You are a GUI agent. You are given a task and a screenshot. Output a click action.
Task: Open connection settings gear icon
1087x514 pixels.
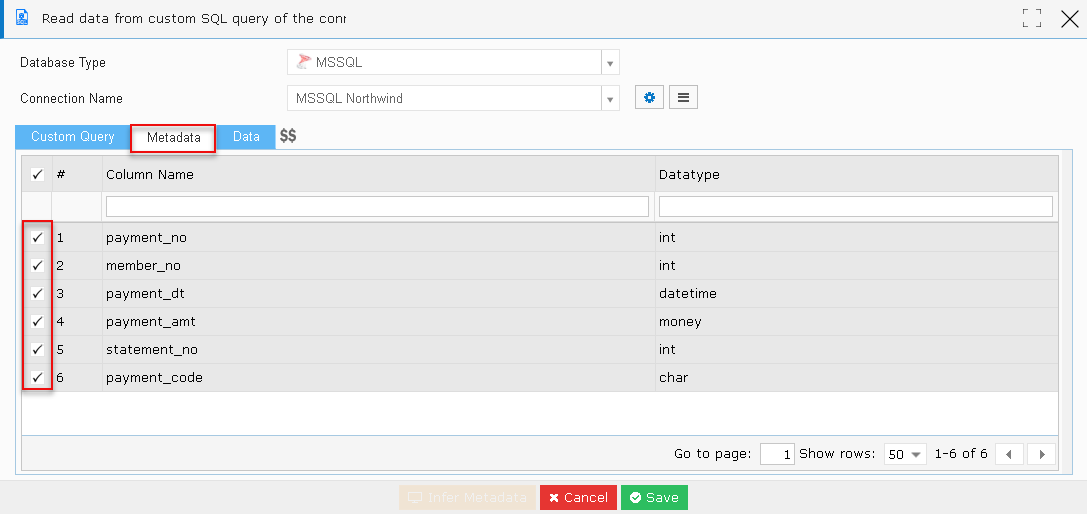650,98
